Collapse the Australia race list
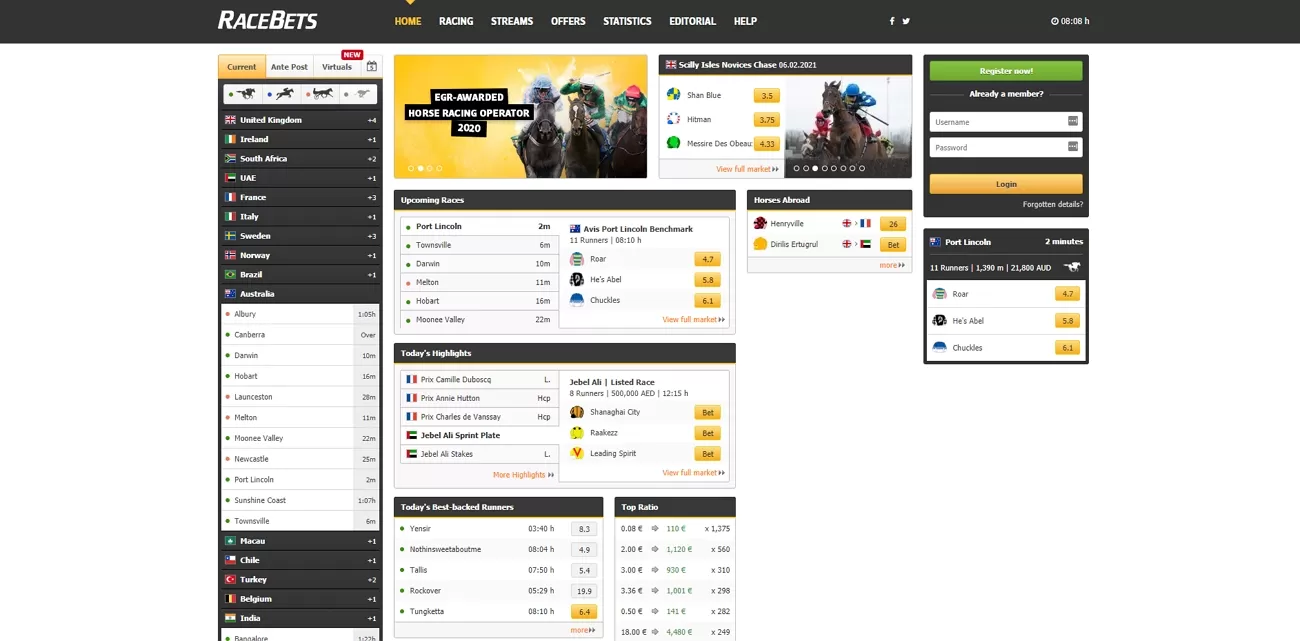Image resolution: width=1300 pixels, height=641 pixels. click(300, 294)
